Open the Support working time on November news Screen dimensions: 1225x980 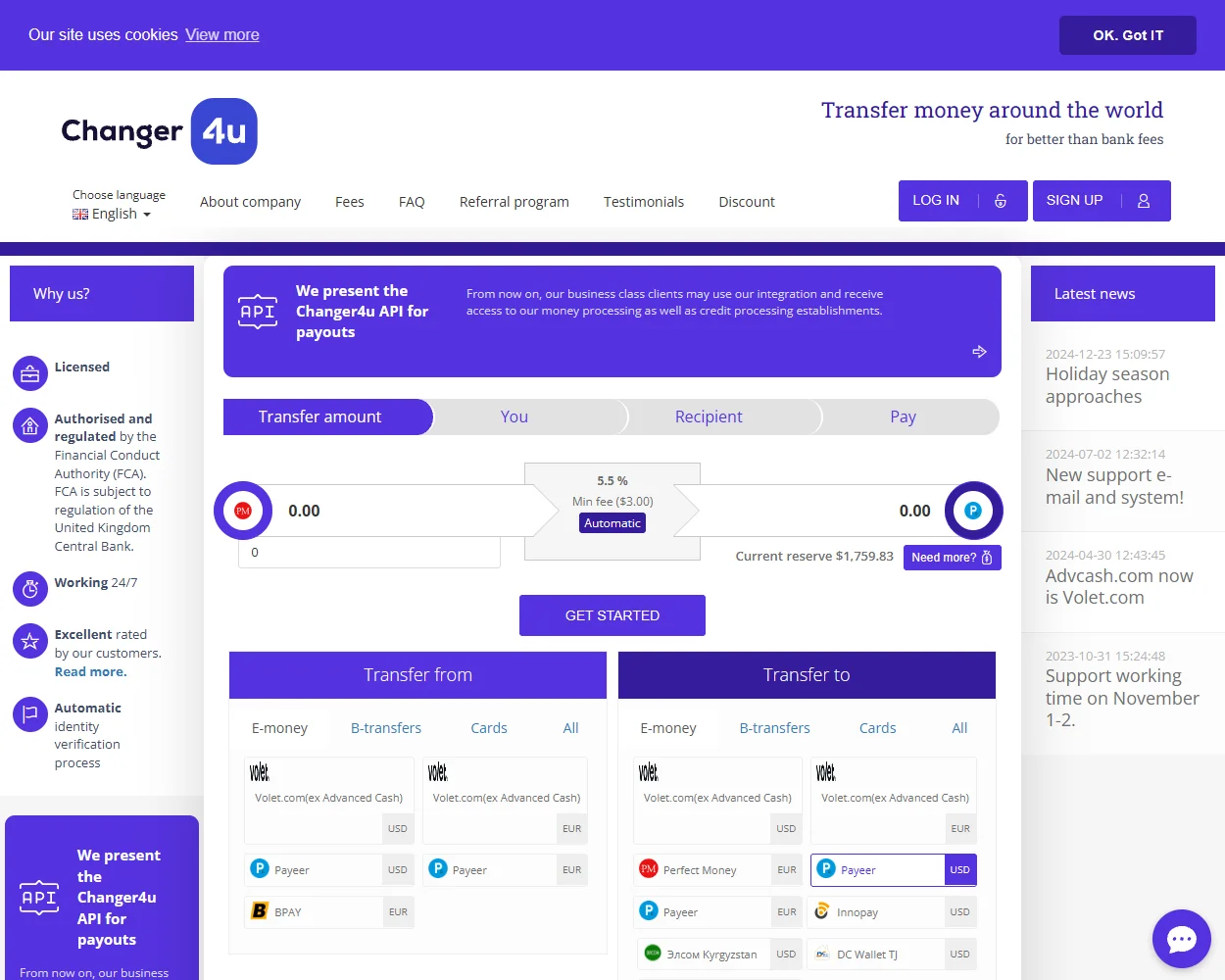click(x=1123, y=698)
